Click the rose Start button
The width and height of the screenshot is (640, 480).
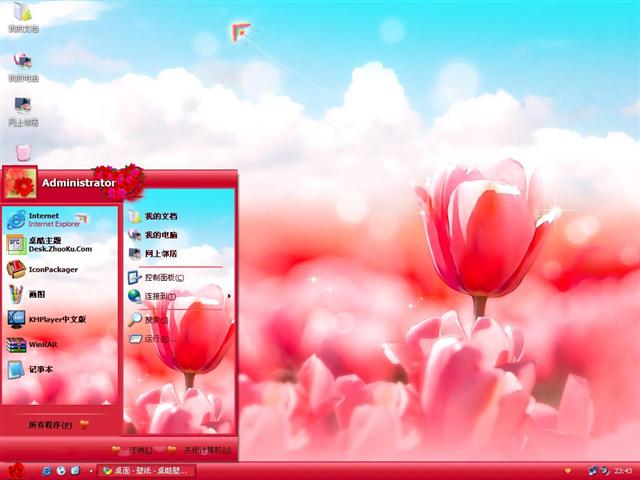click(16, 471)
